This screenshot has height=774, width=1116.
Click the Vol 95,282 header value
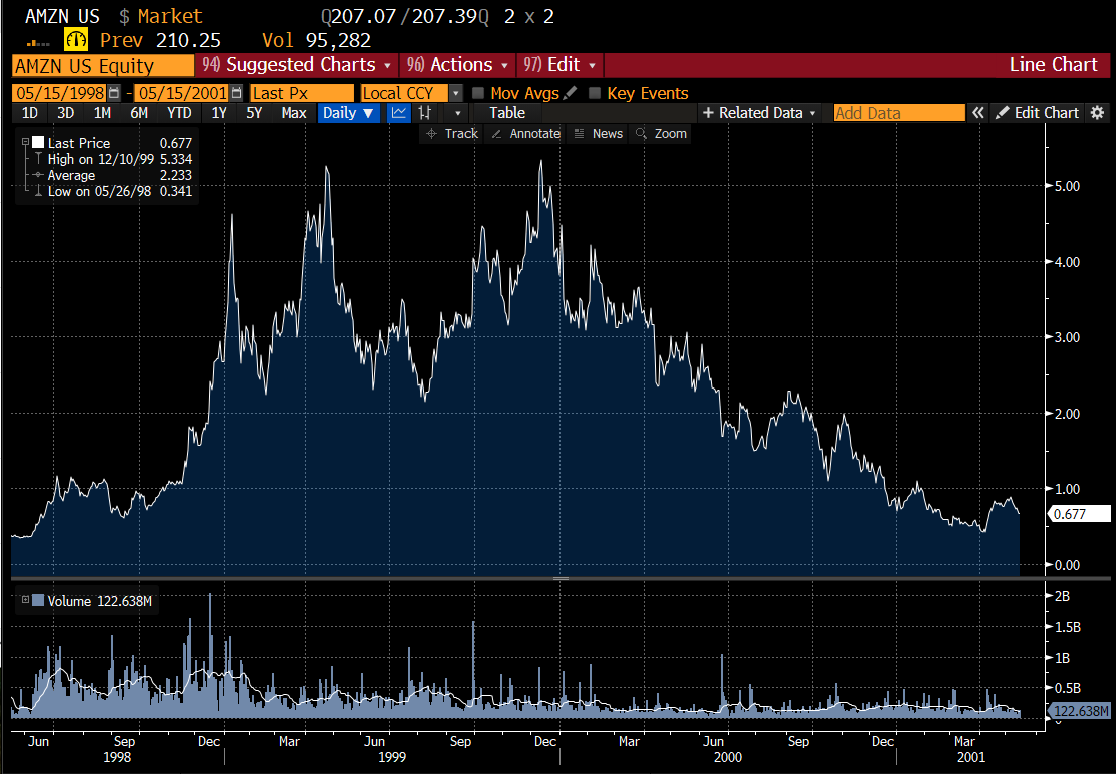click(x=316, y=40)
